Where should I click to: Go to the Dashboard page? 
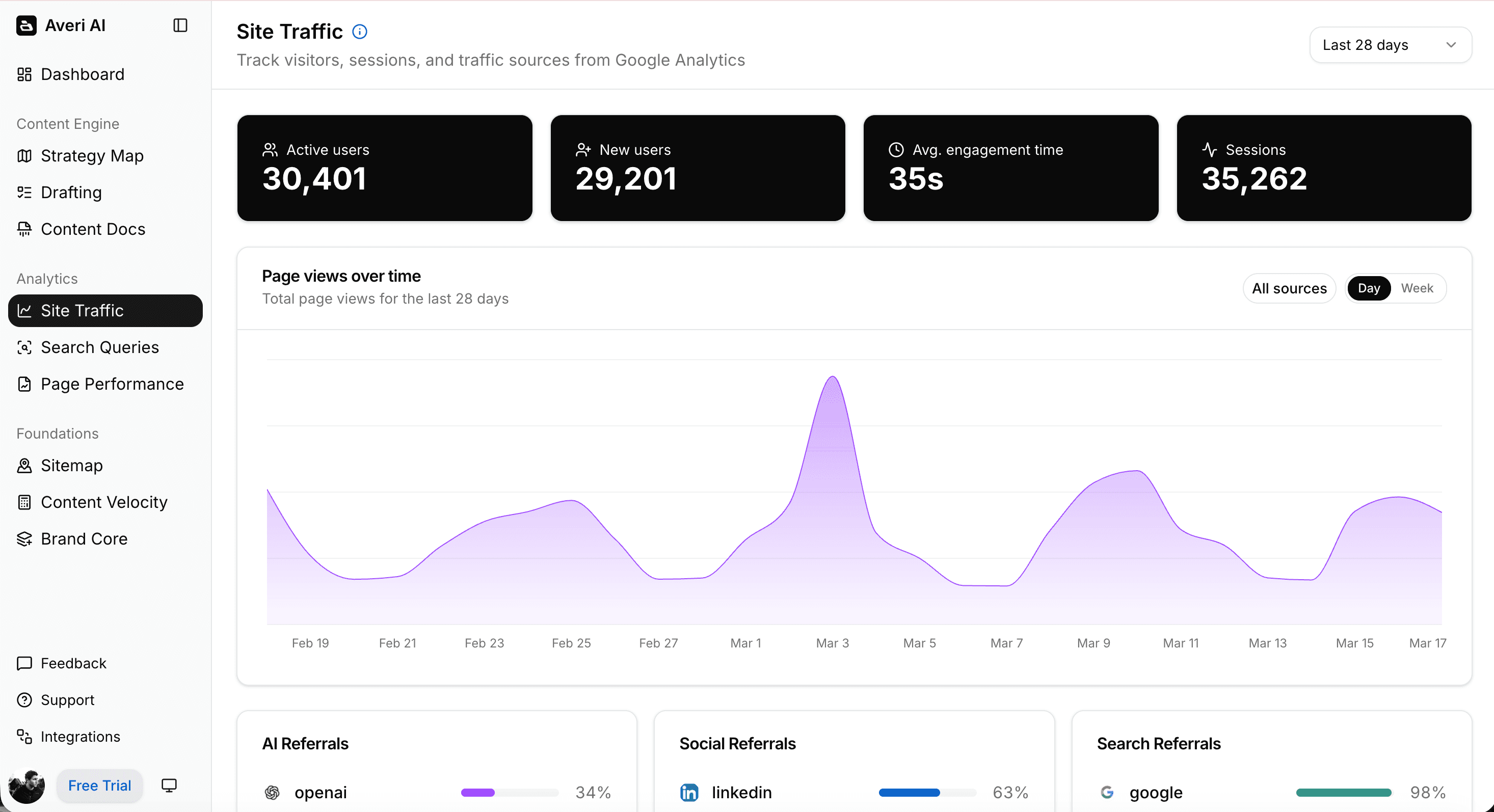point(83,74)
